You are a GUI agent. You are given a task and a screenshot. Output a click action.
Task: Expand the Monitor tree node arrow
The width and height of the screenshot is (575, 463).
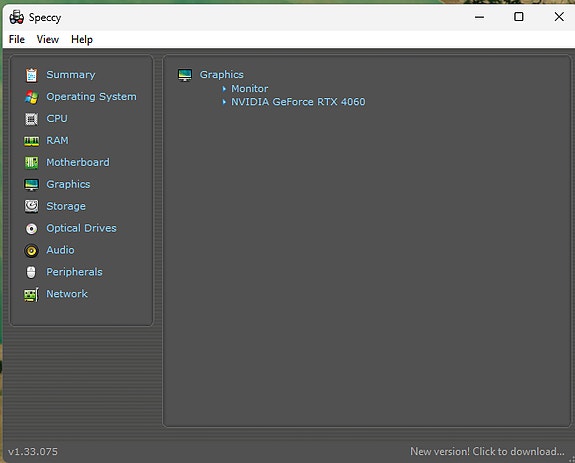pos(224,89)
